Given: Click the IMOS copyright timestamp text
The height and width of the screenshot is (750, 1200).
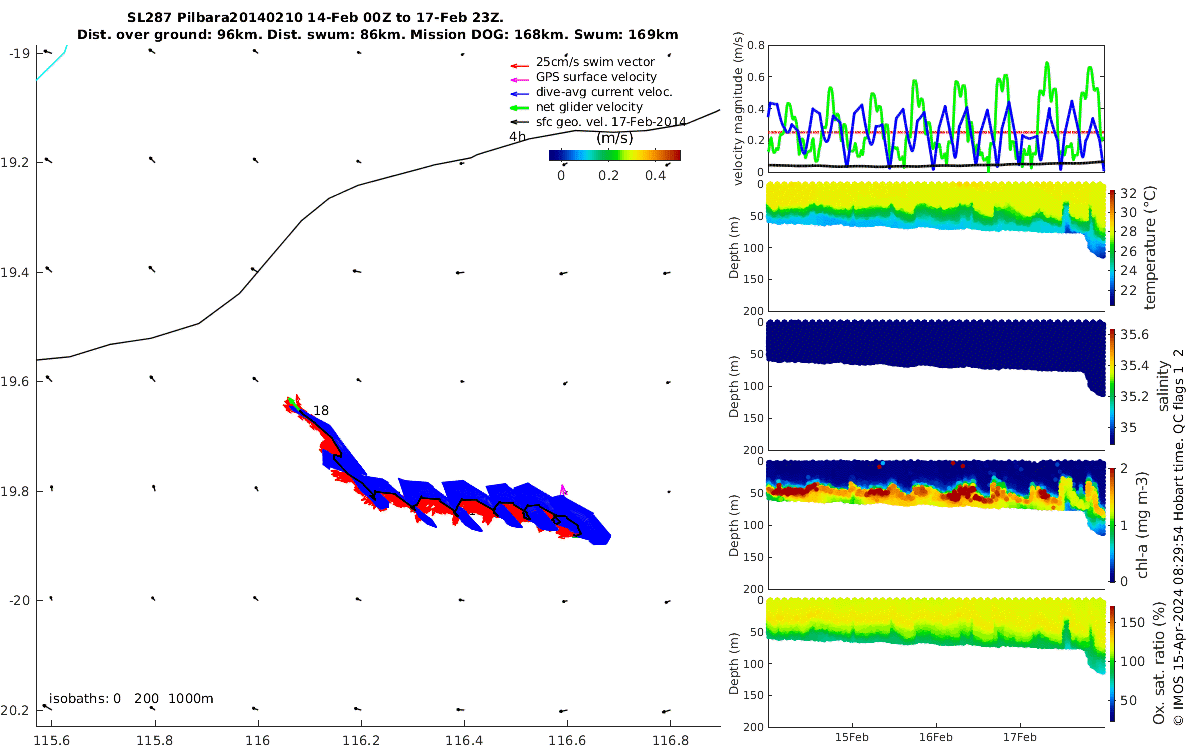Looking at the screenshot, I should (x=1179, y=536).
